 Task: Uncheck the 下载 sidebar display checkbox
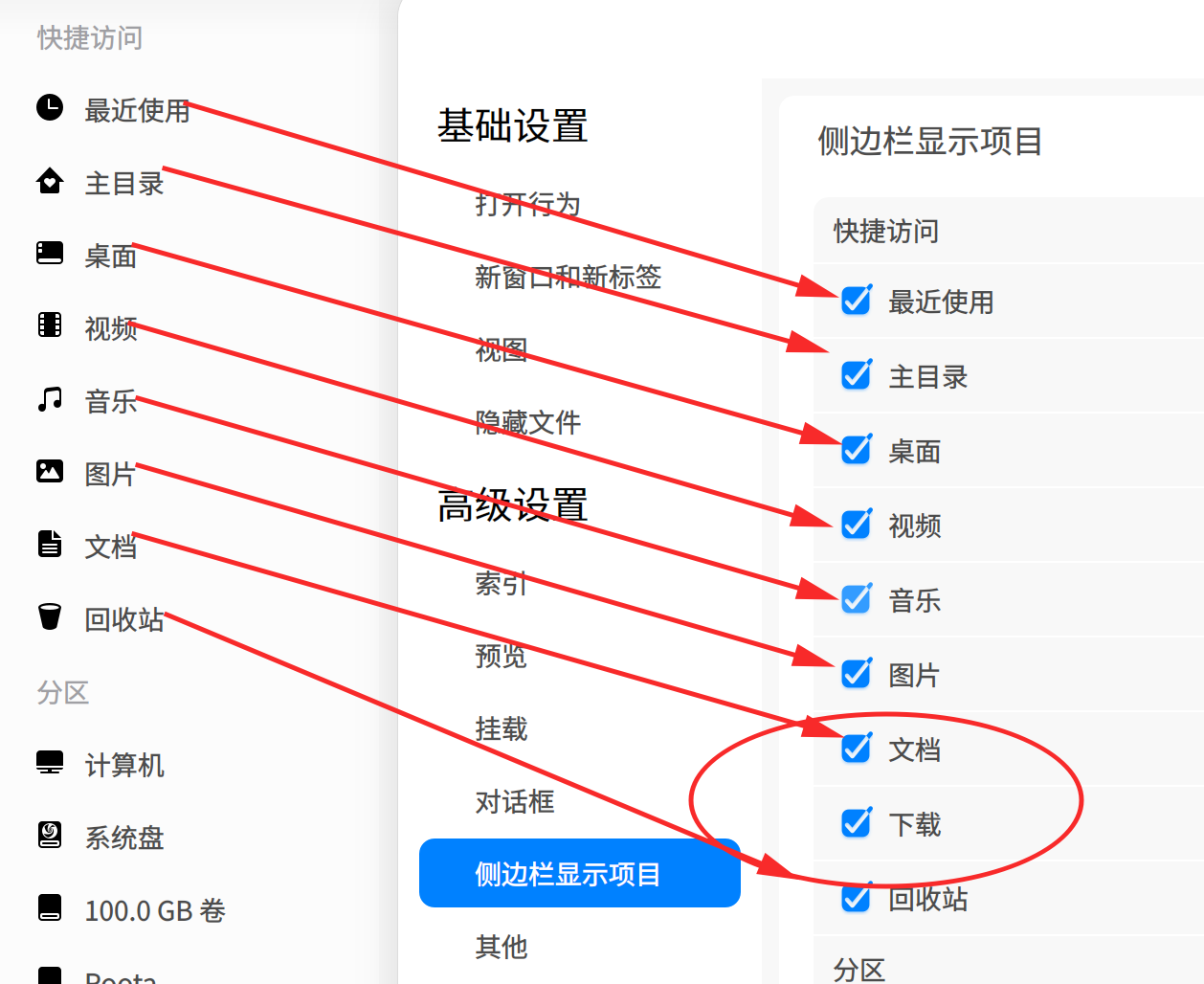[x=855, y=823]
